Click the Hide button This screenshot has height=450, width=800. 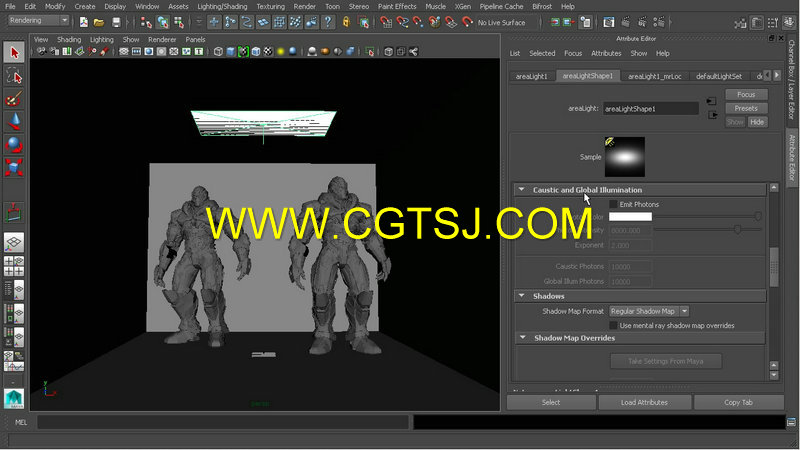(x=757, y=122)
